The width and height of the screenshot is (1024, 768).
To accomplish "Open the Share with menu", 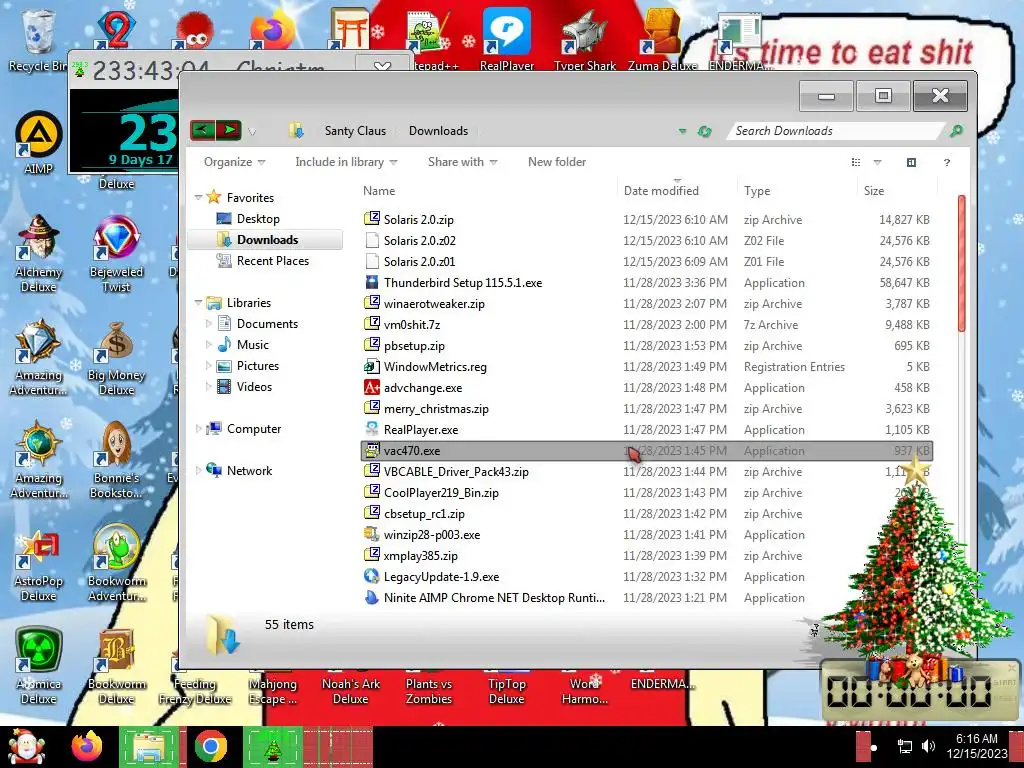I will point(462,162).
